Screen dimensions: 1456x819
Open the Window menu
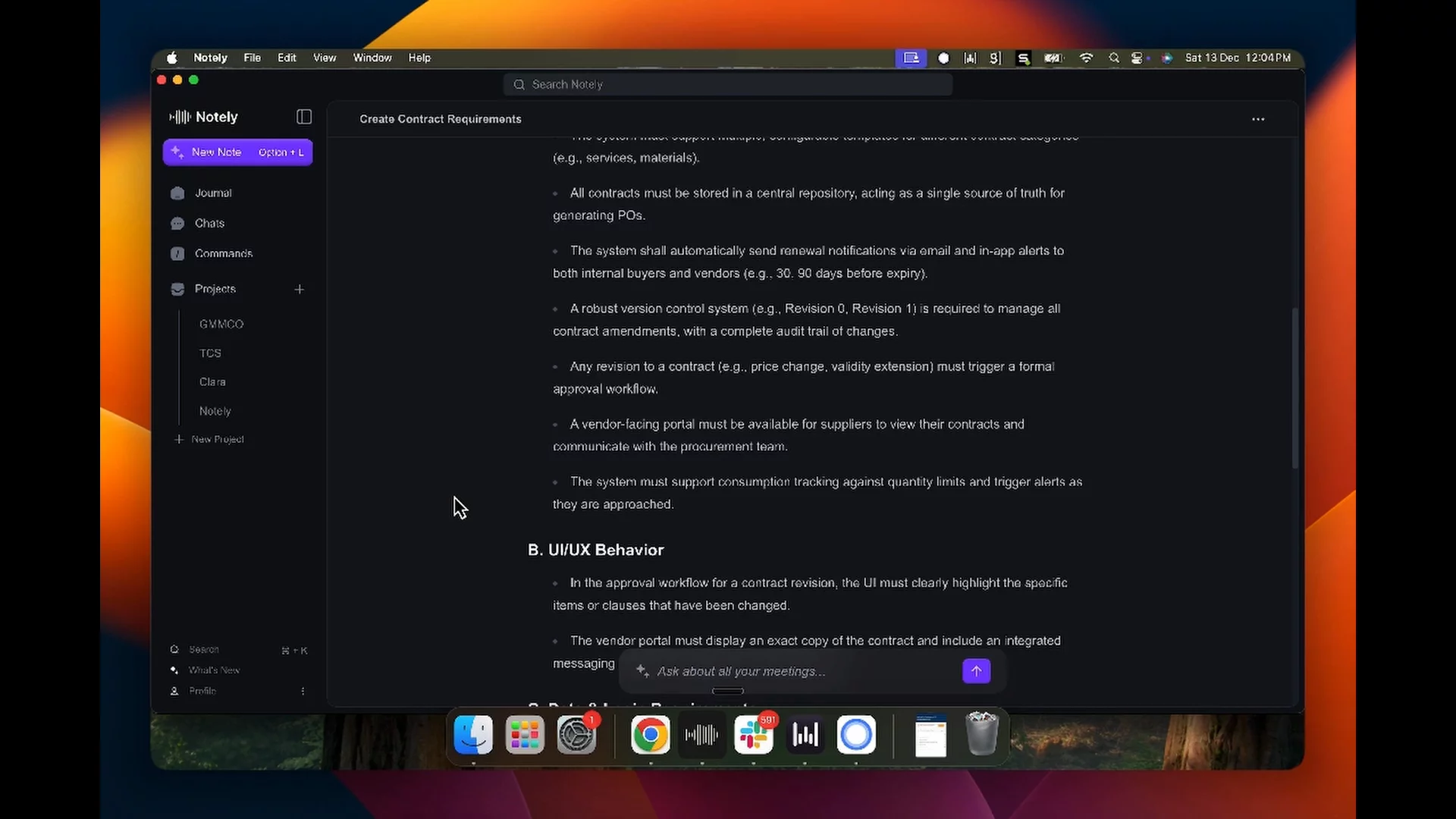coord(372,58)
